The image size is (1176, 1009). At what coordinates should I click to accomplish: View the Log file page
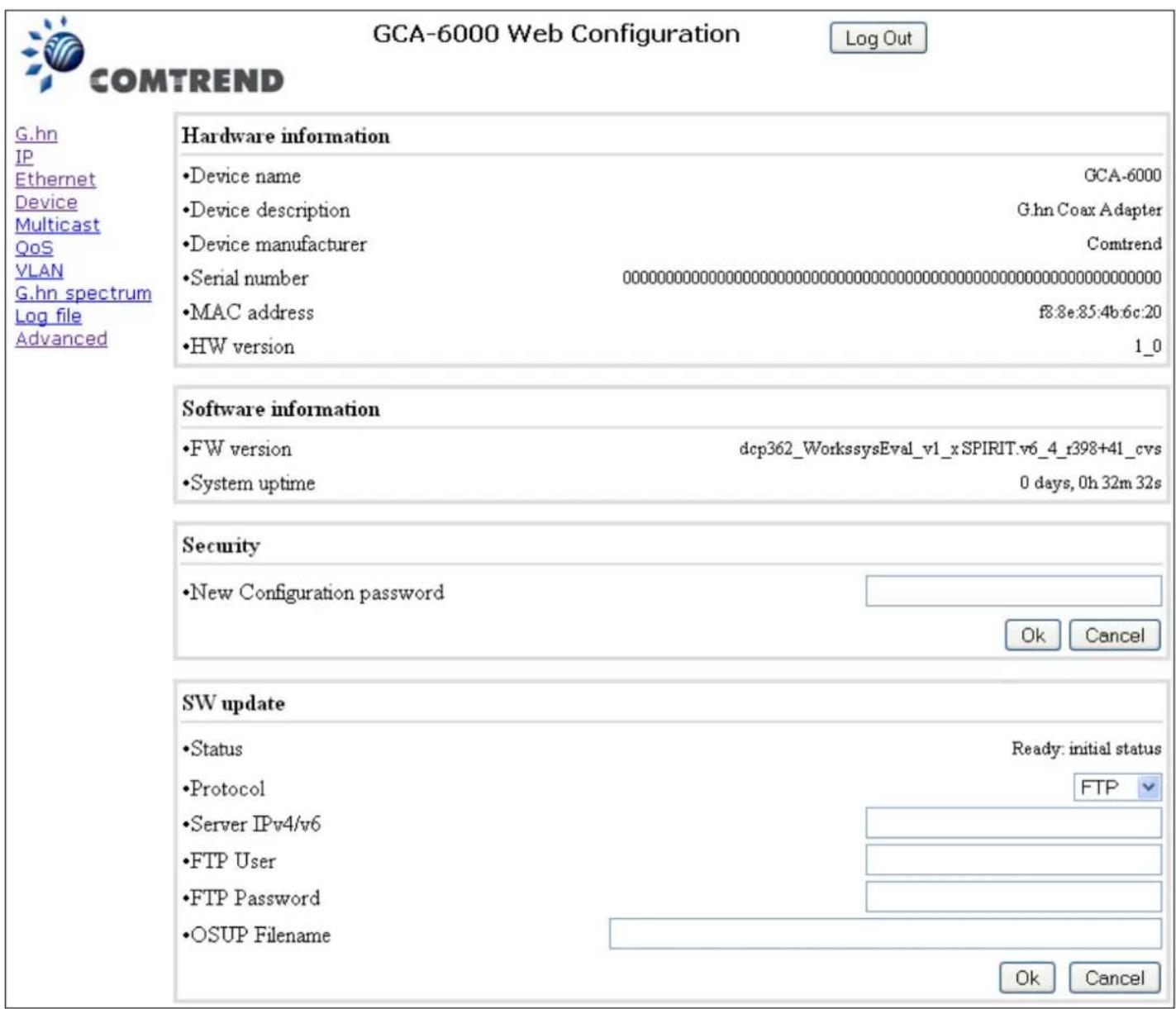point(49,316)
